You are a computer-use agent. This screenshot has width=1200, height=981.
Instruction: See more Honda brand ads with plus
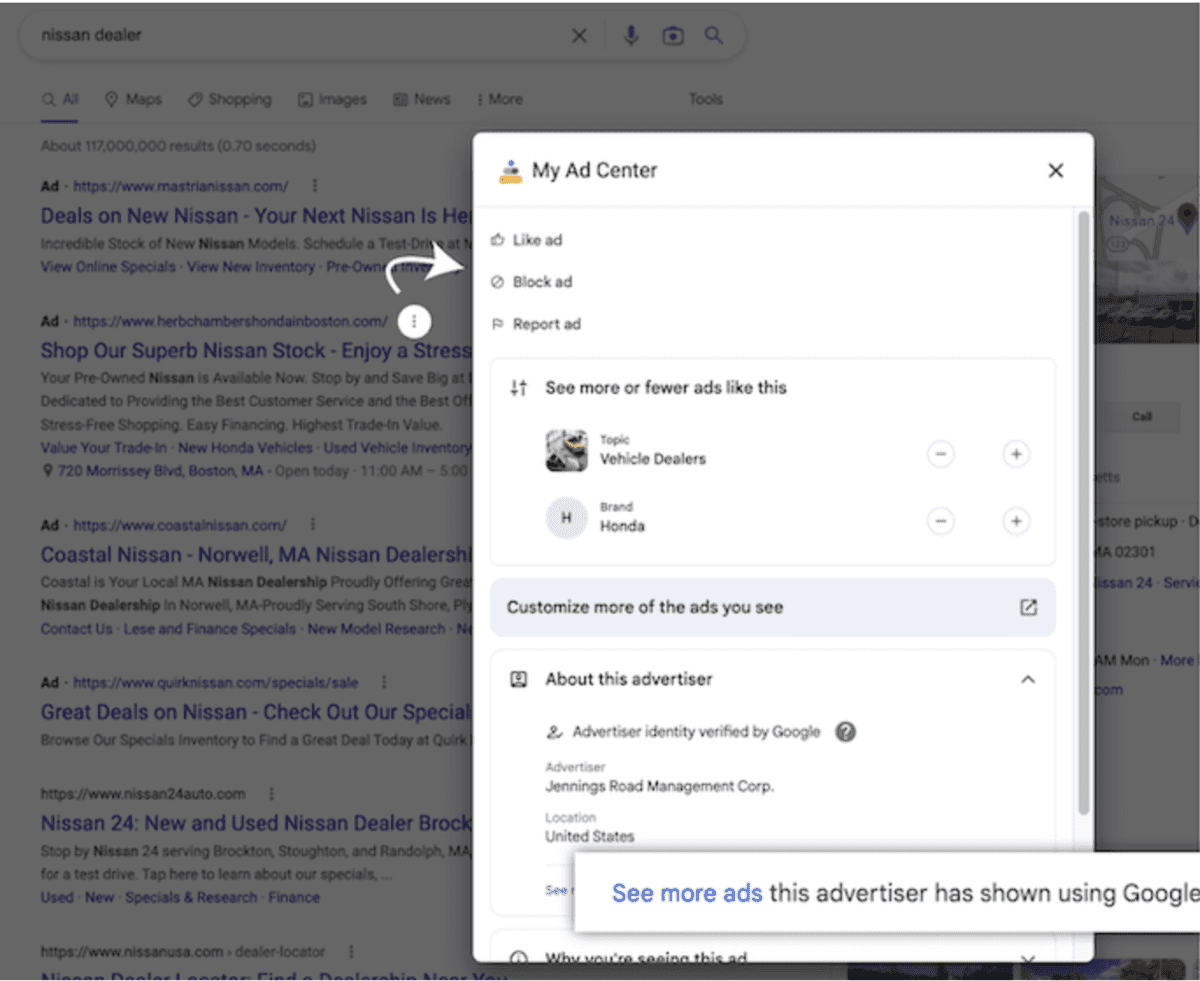pyautogui.click(x=1015, y=521)
